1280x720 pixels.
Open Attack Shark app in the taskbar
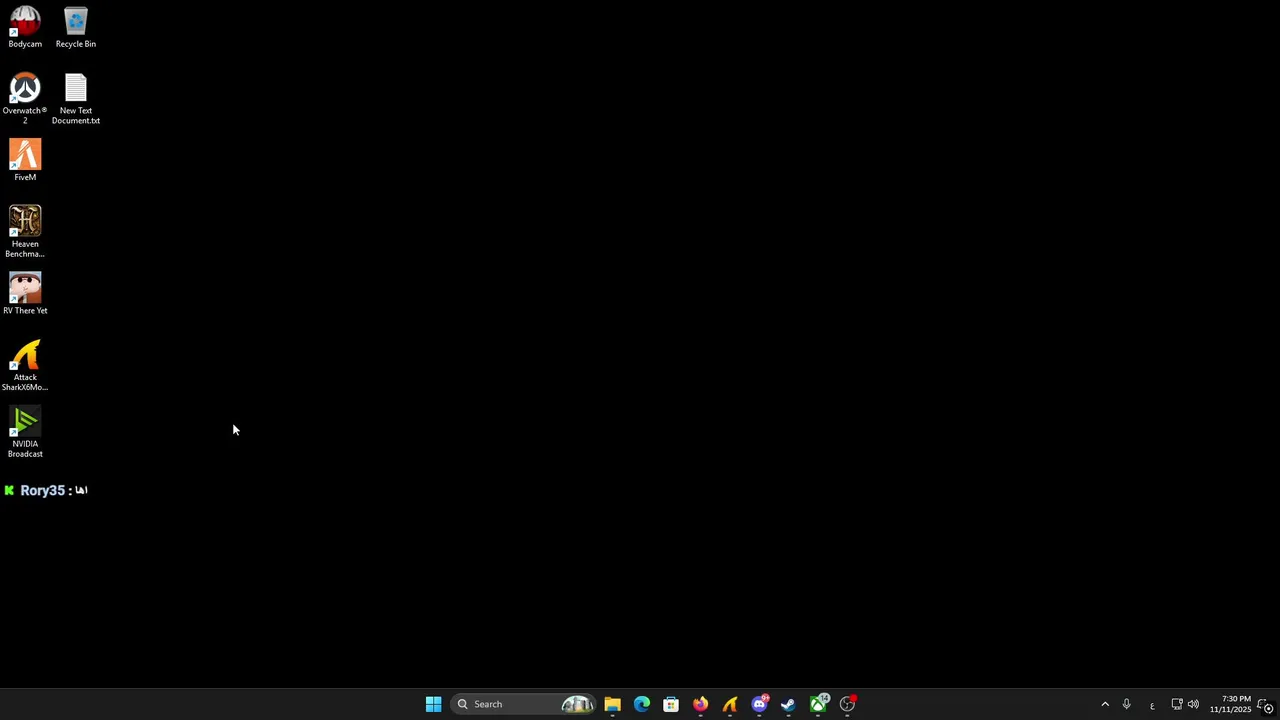click(730, 704)
